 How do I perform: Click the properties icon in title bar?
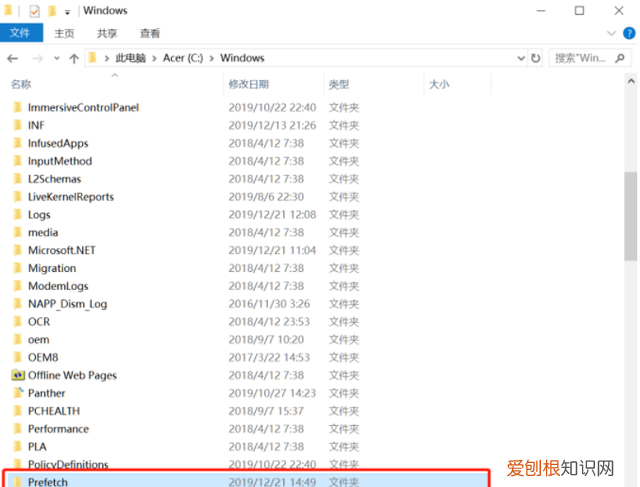pos(33,11)
